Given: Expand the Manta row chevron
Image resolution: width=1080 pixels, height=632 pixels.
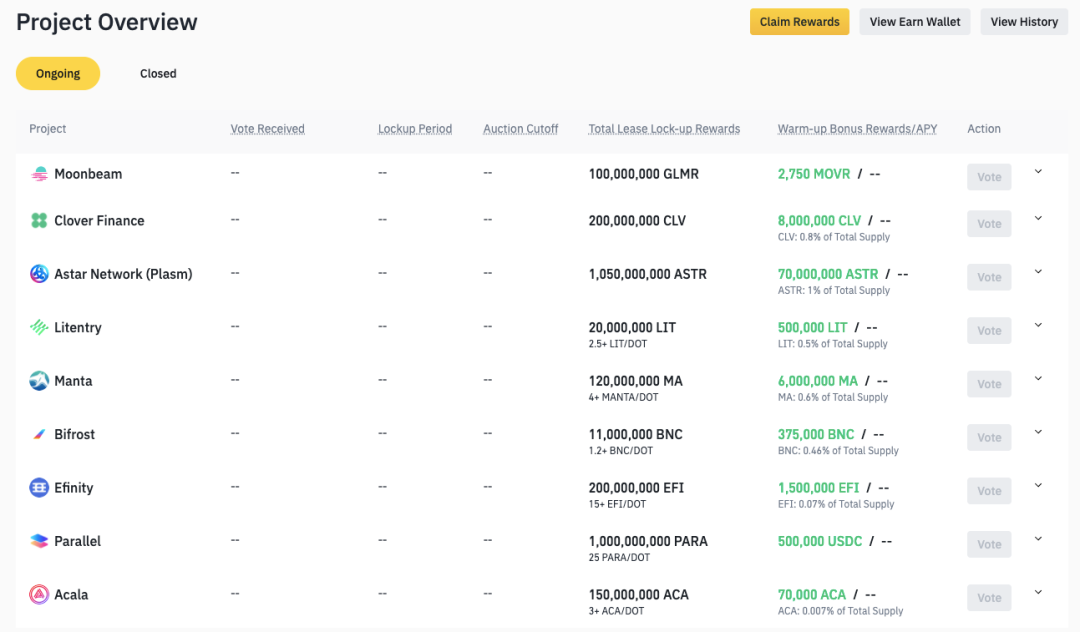Looking at the screenshot, I should pyautogui.click(x=1038, y=379).
